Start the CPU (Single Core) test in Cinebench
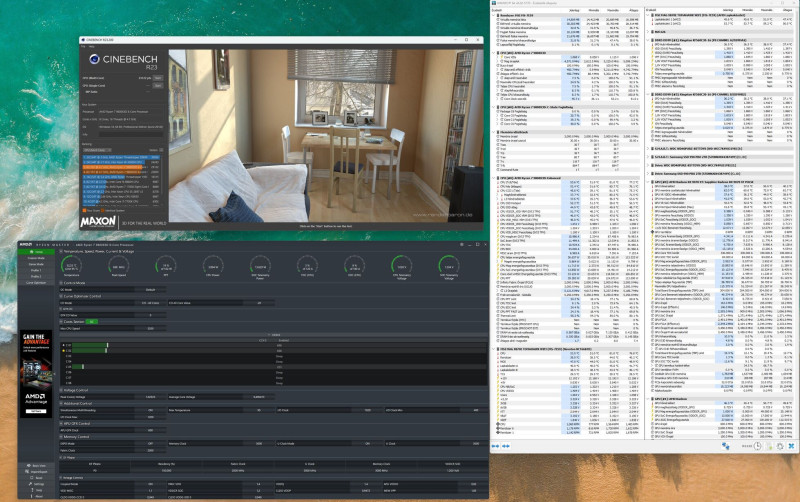Image resolution: width=800 pixels, height=502 pixels. 158,86
